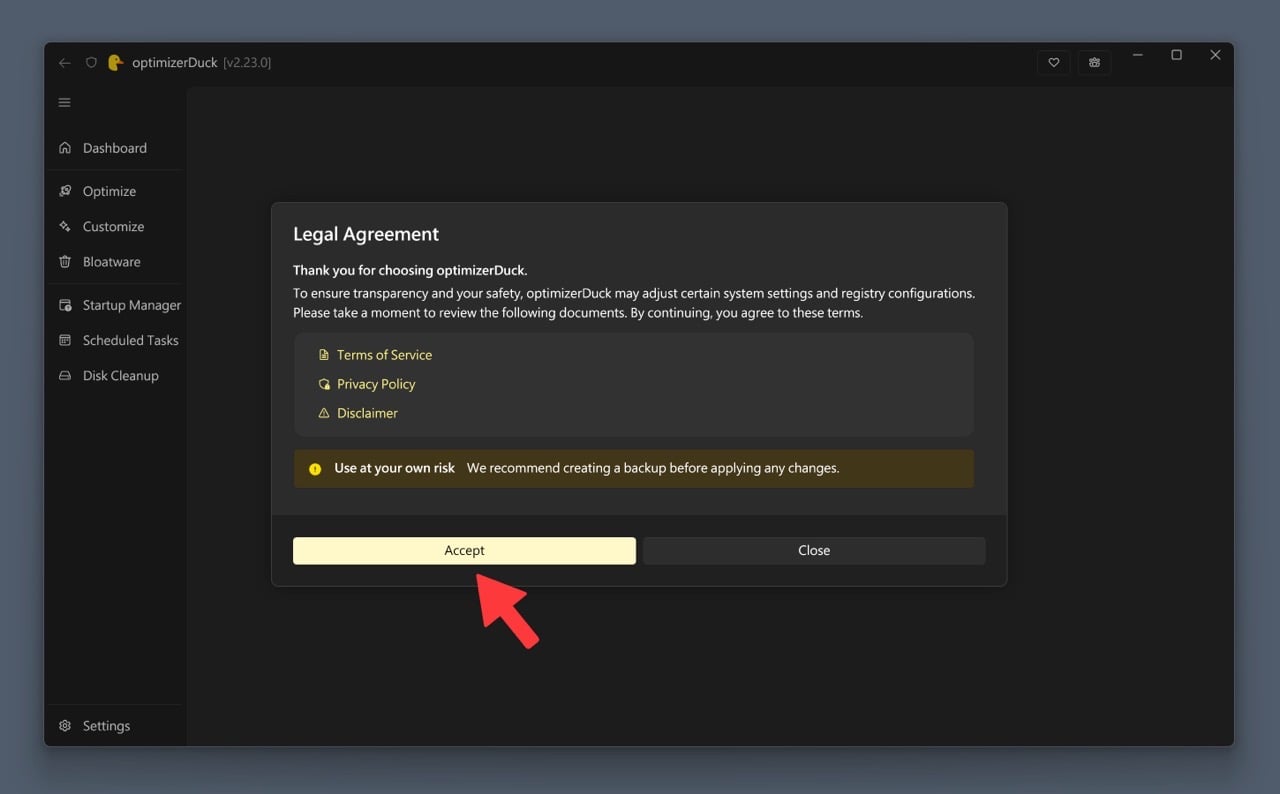Click the Disclaimer warning triangle icon
The height and width of the screenshot is (794, 1280).
(323, 413)
